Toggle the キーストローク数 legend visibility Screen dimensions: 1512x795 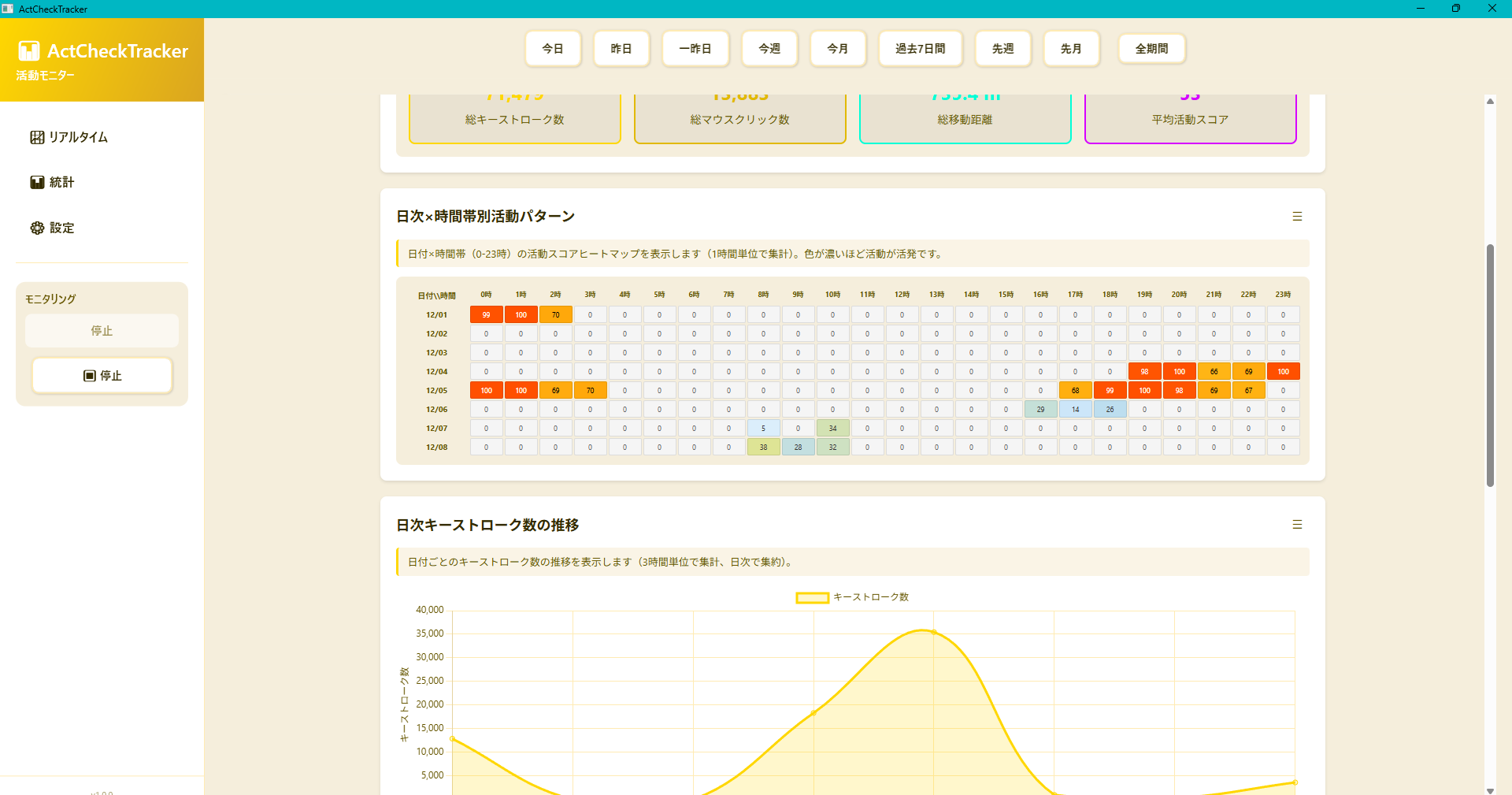tap(852, 596)
